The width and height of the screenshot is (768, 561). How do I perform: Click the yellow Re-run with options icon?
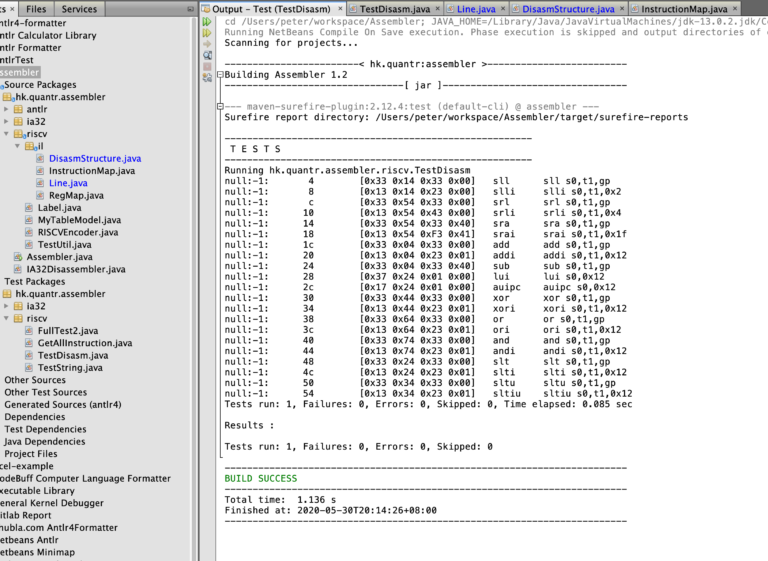207,33
